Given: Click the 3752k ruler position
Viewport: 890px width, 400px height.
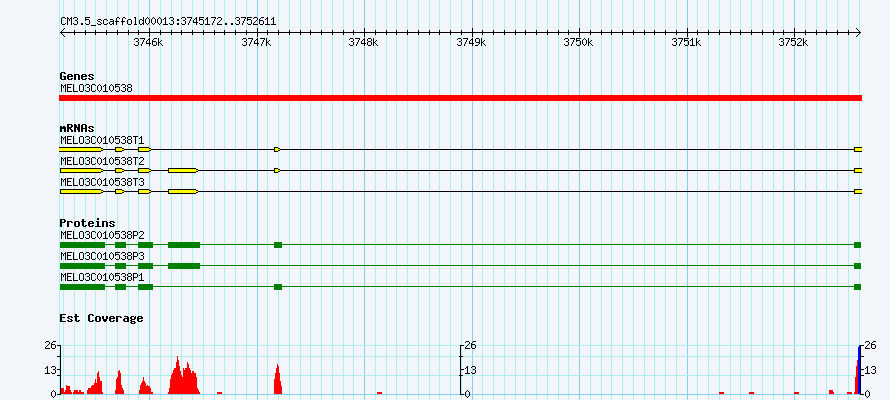Looking at the screenshot, I should tap(794, 43).
